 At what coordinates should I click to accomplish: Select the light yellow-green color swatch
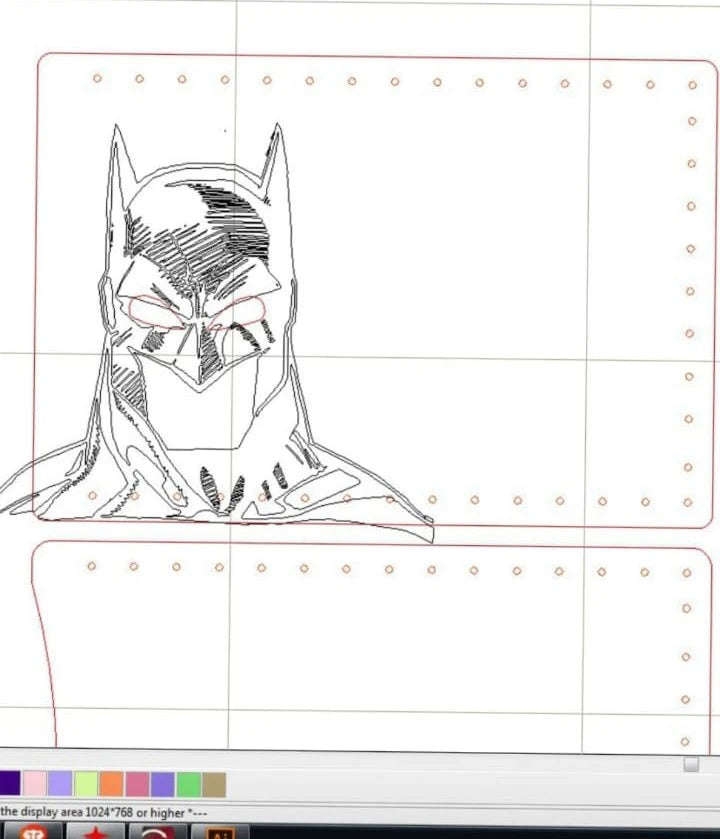click(x=86, y=784)
